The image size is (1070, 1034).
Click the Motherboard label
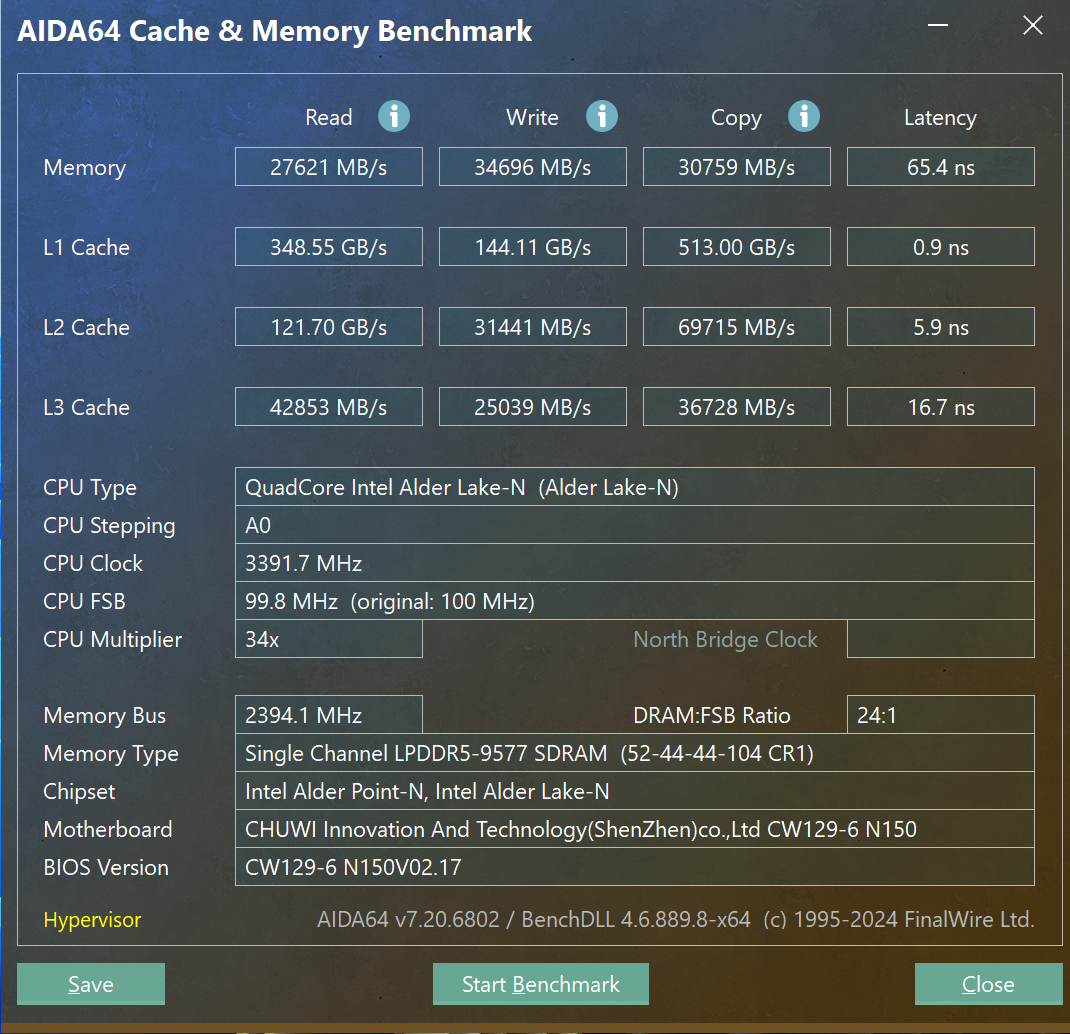[108, 829]
